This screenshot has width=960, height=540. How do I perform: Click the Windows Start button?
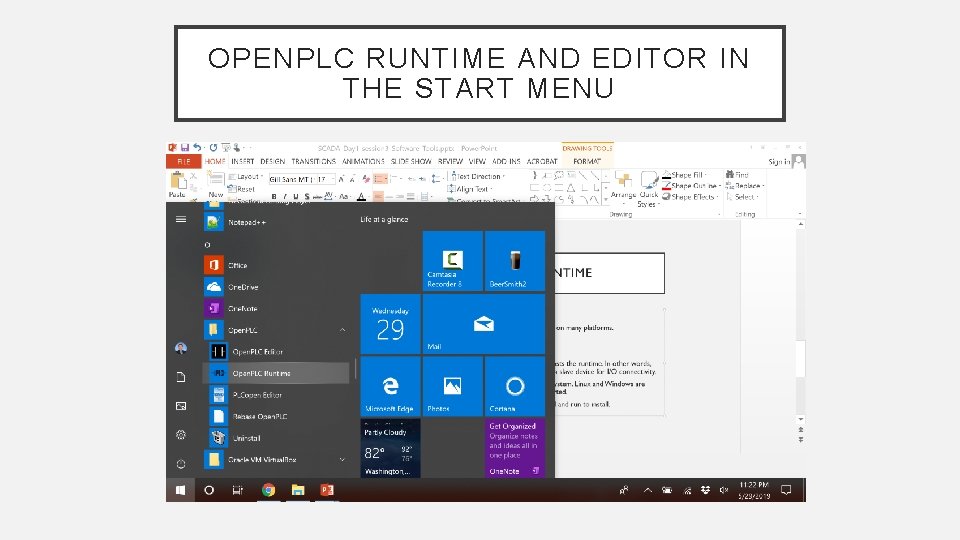(180, 490)
